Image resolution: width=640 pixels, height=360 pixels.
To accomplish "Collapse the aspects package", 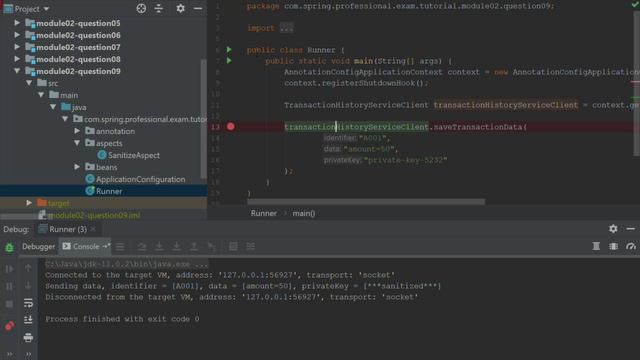I will pyautogui.click(x=77, y=143).
